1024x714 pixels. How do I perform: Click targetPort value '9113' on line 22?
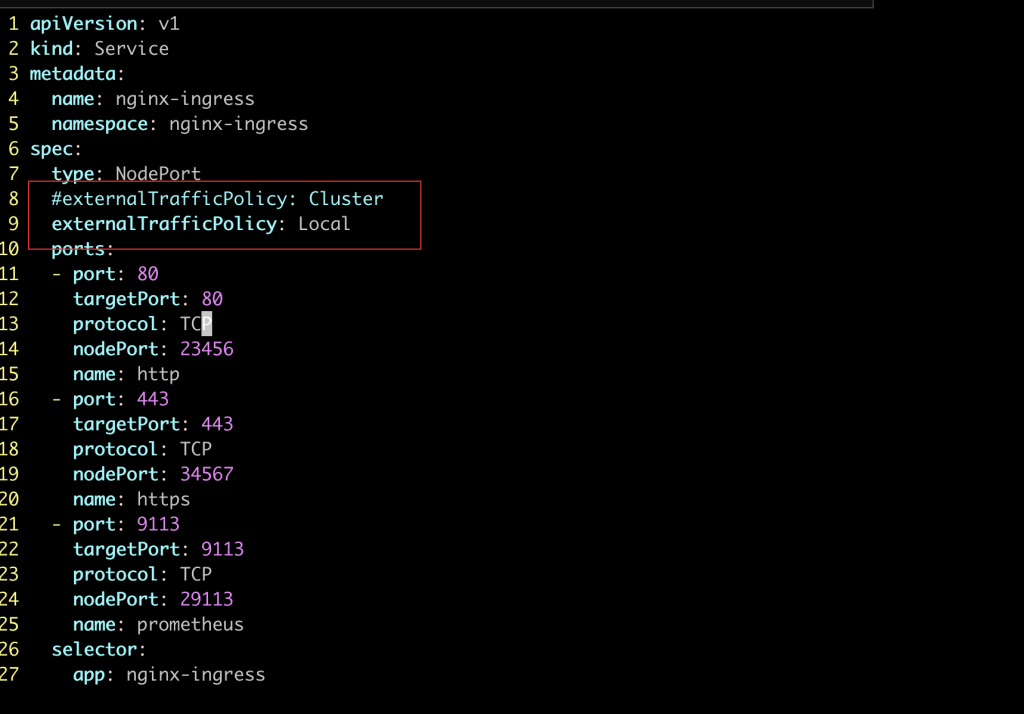tap(223, 549)
